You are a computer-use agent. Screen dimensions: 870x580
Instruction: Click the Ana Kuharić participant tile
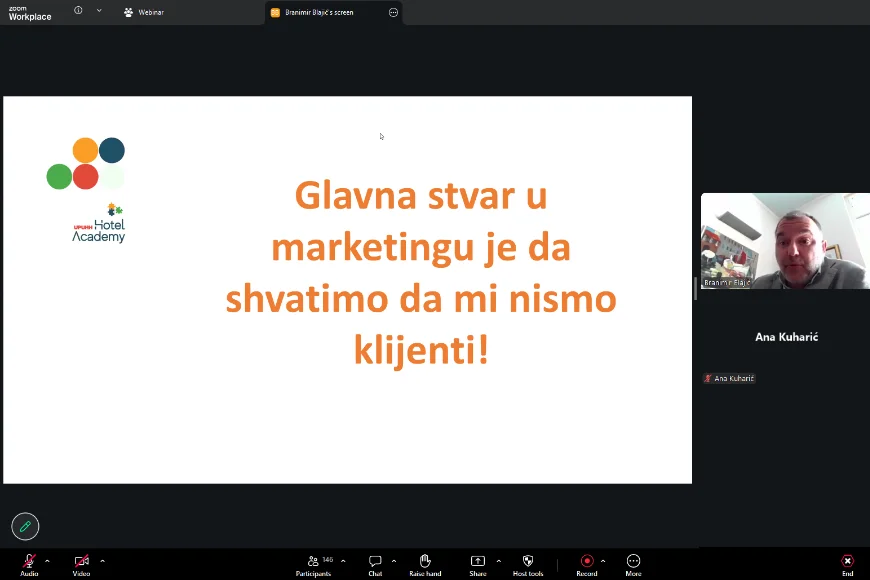(784, 338)
